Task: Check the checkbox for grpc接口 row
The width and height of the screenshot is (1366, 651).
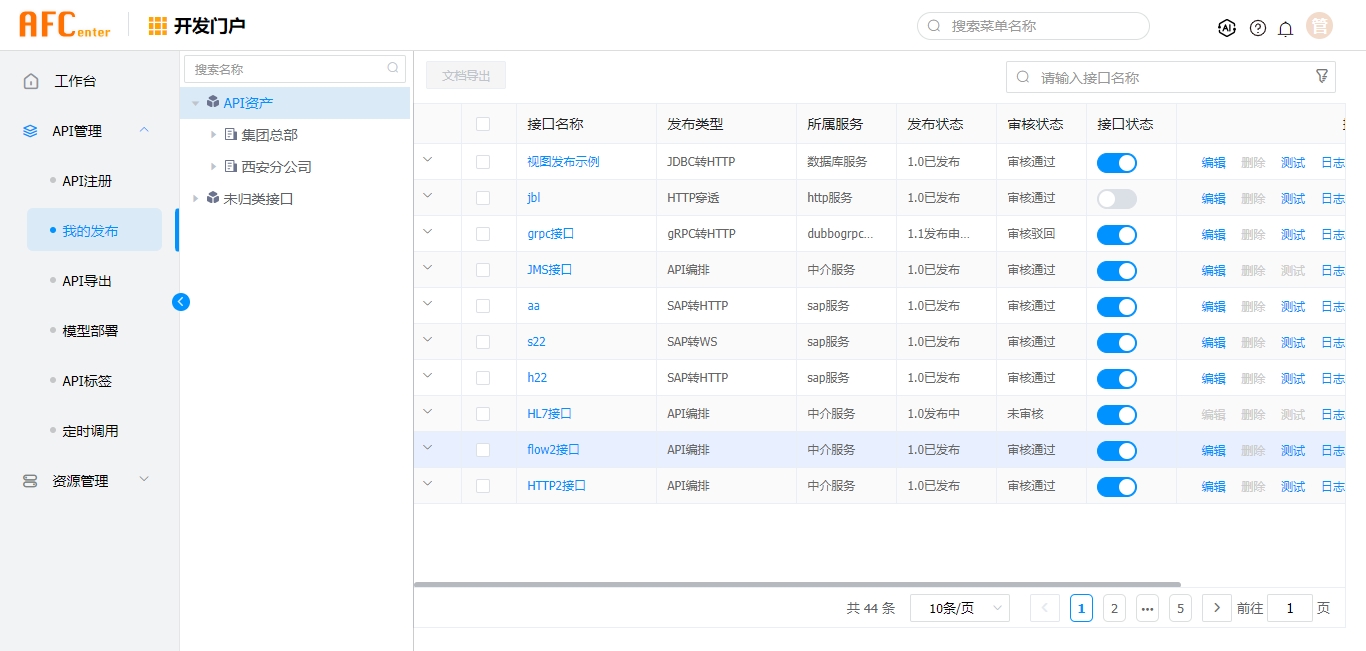Action: coord(483,234)
